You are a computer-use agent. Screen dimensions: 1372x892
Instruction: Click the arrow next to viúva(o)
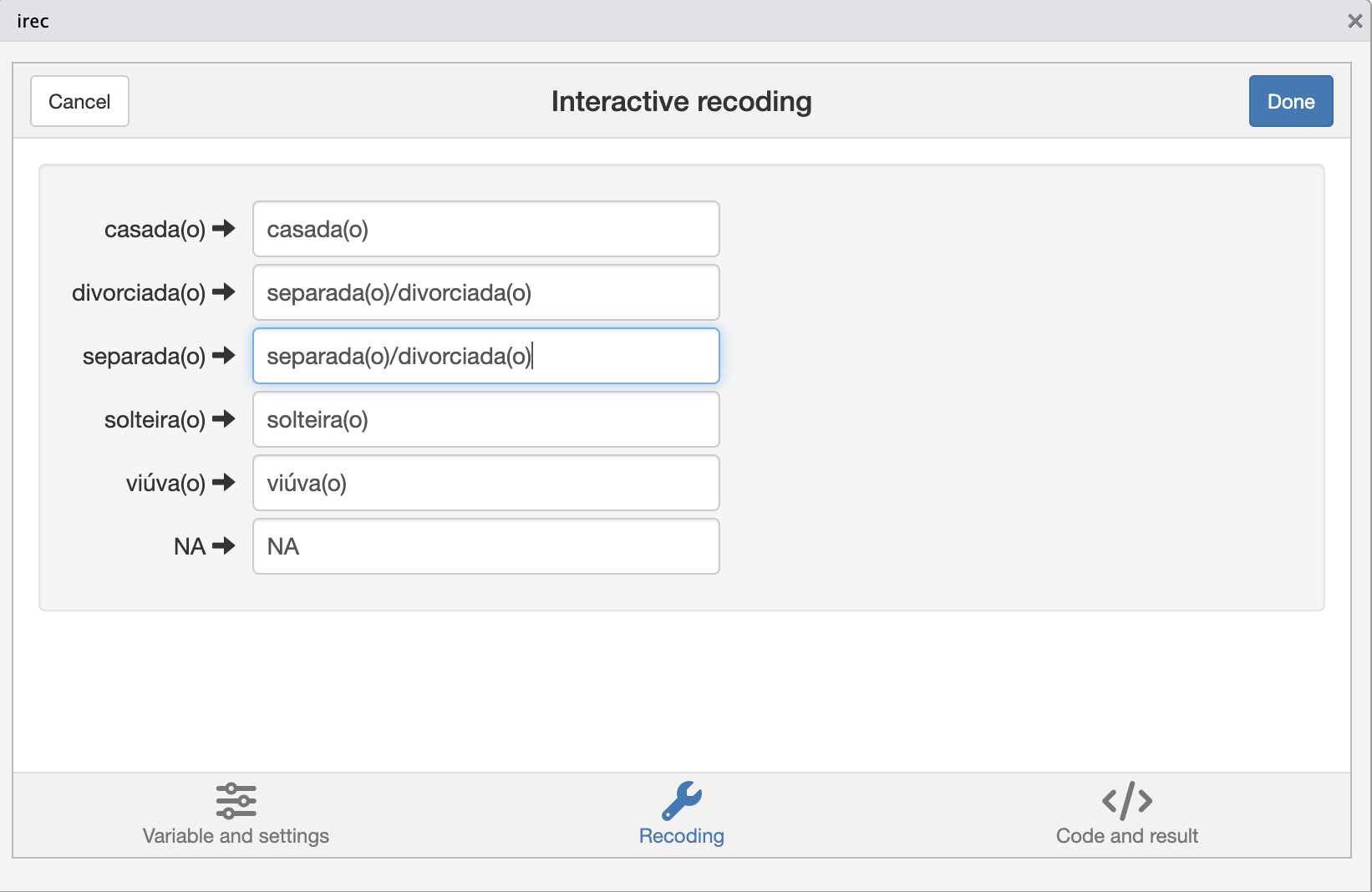[x=224, y=483]
